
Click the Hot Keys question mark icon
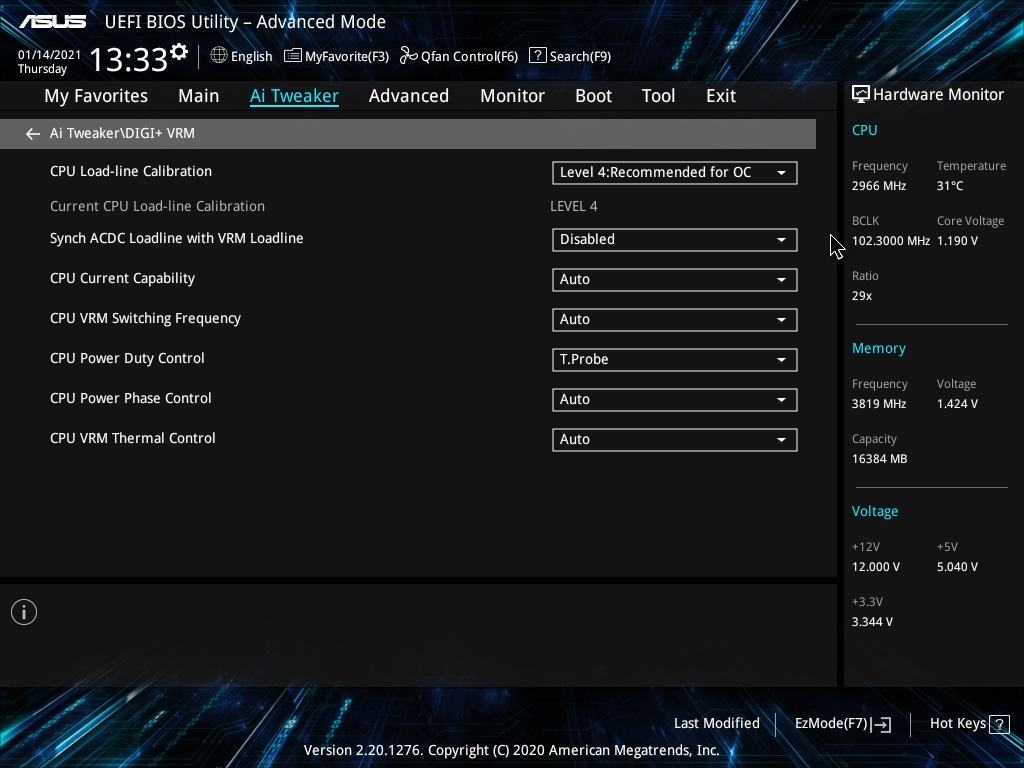(999, 724)
